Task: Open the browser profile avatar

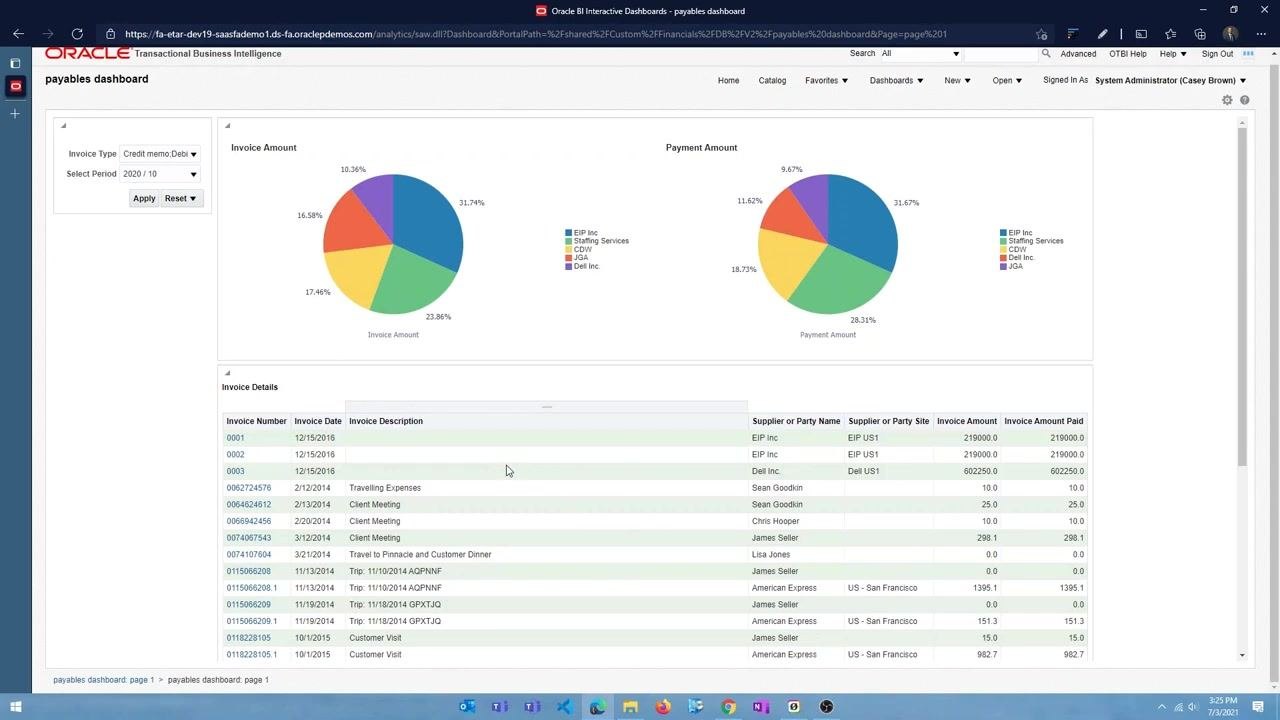Action: (x=1230, y=34)
